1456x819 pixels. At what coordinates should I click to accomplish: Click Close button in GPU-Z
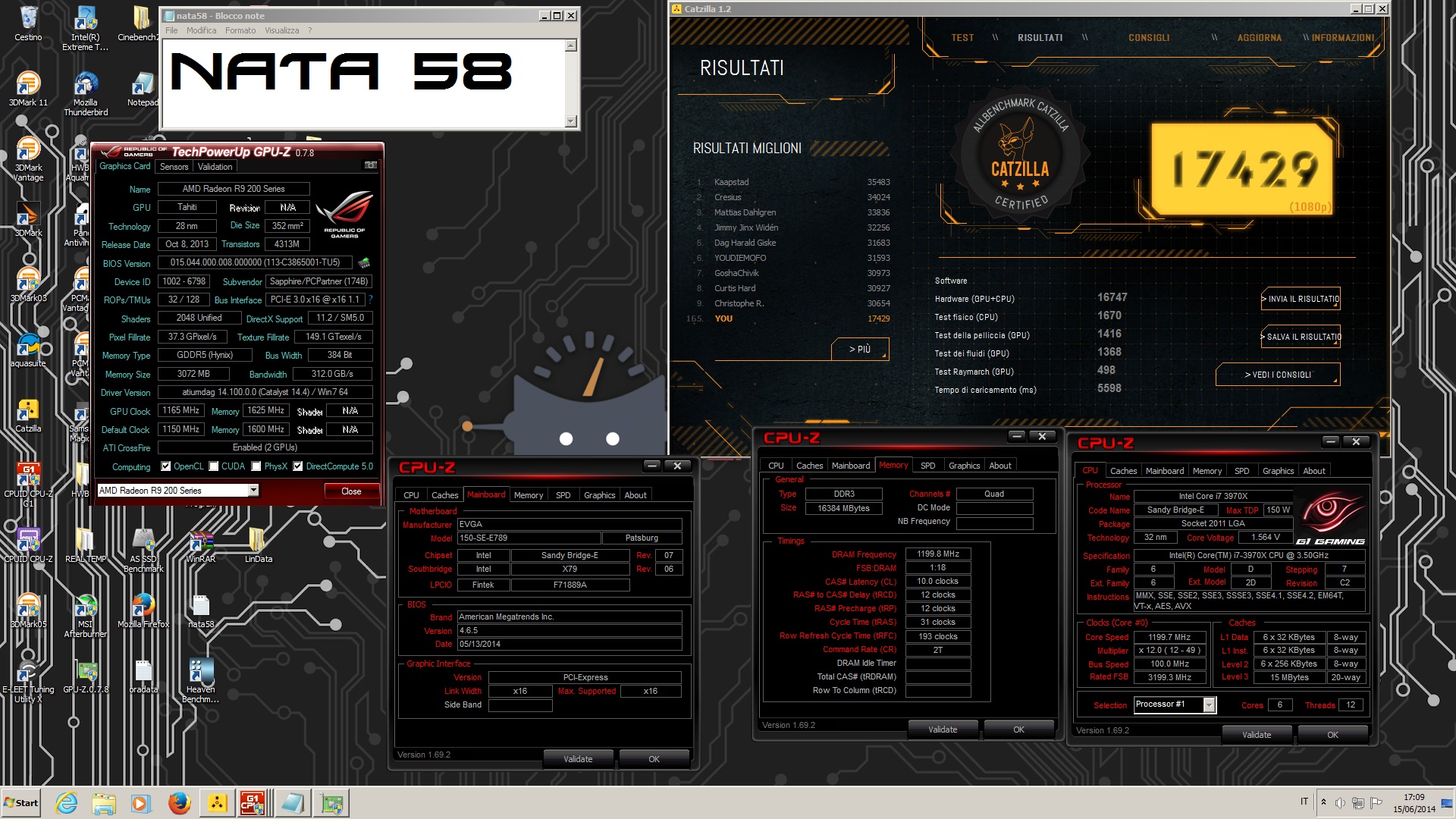pyautogui.click(x=351, y=491)
